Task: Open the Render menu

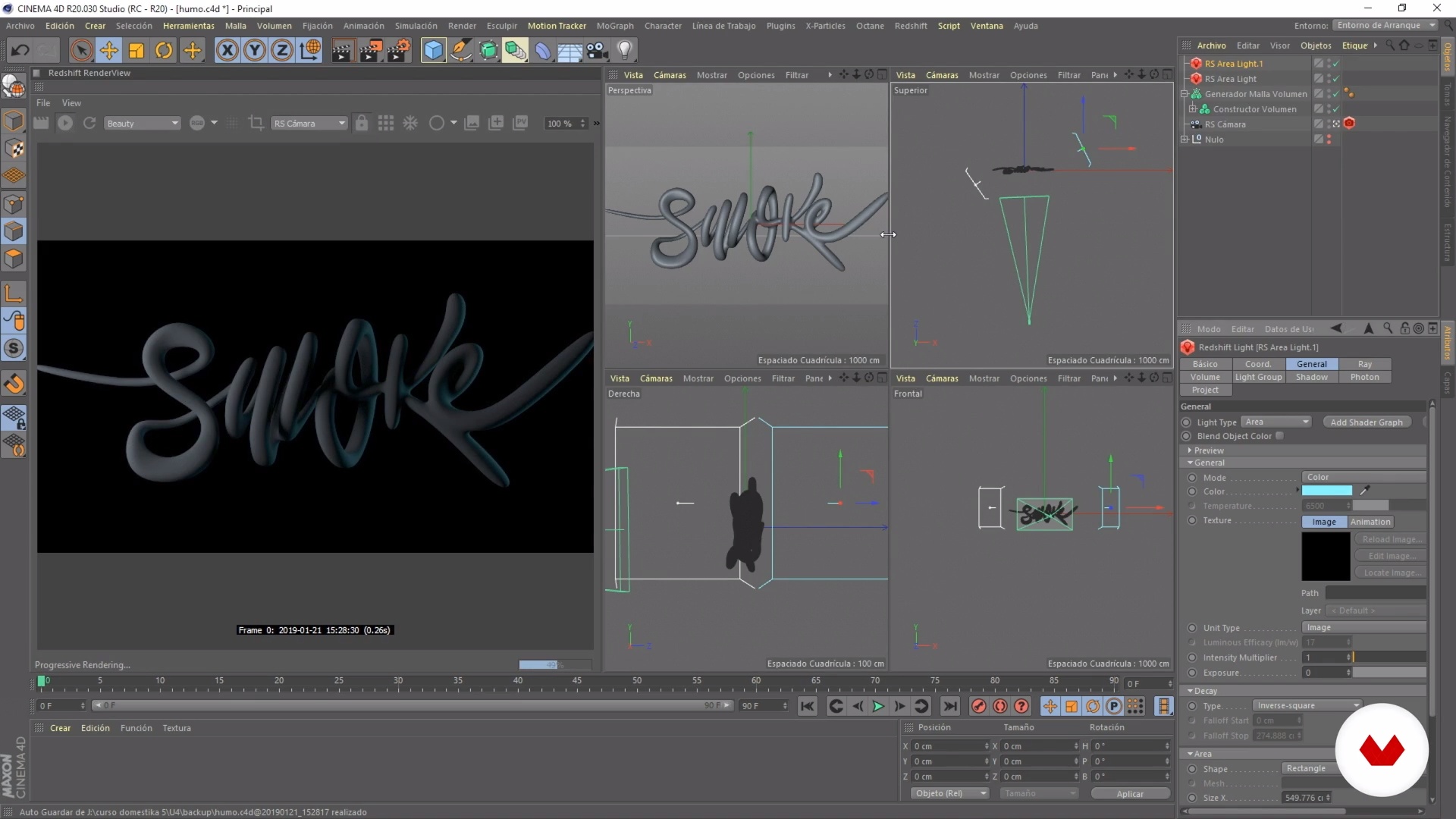Action: point(462,26)
